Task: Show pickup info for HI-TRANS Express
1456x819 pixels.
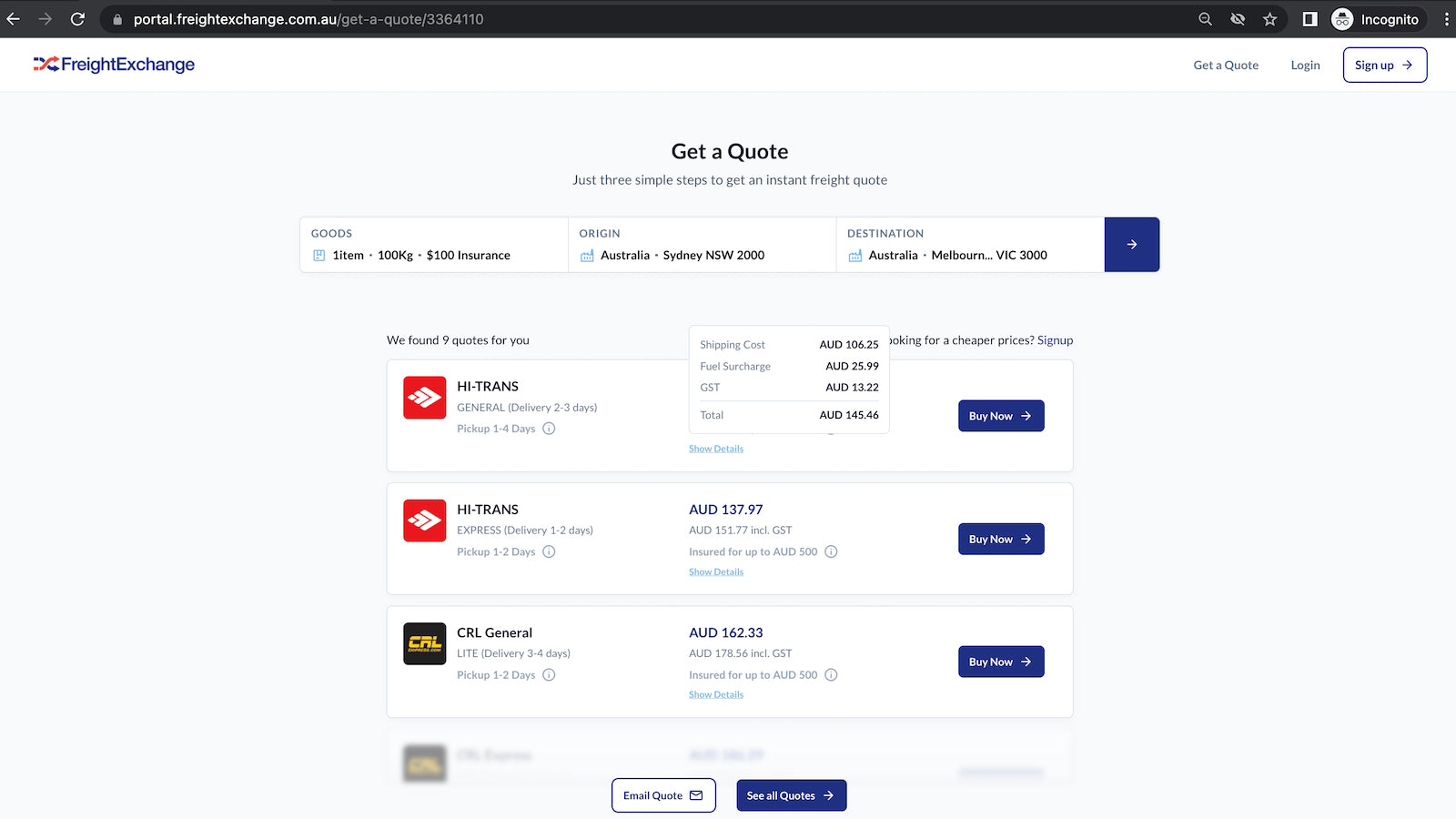Action: (x=549, y=551)
